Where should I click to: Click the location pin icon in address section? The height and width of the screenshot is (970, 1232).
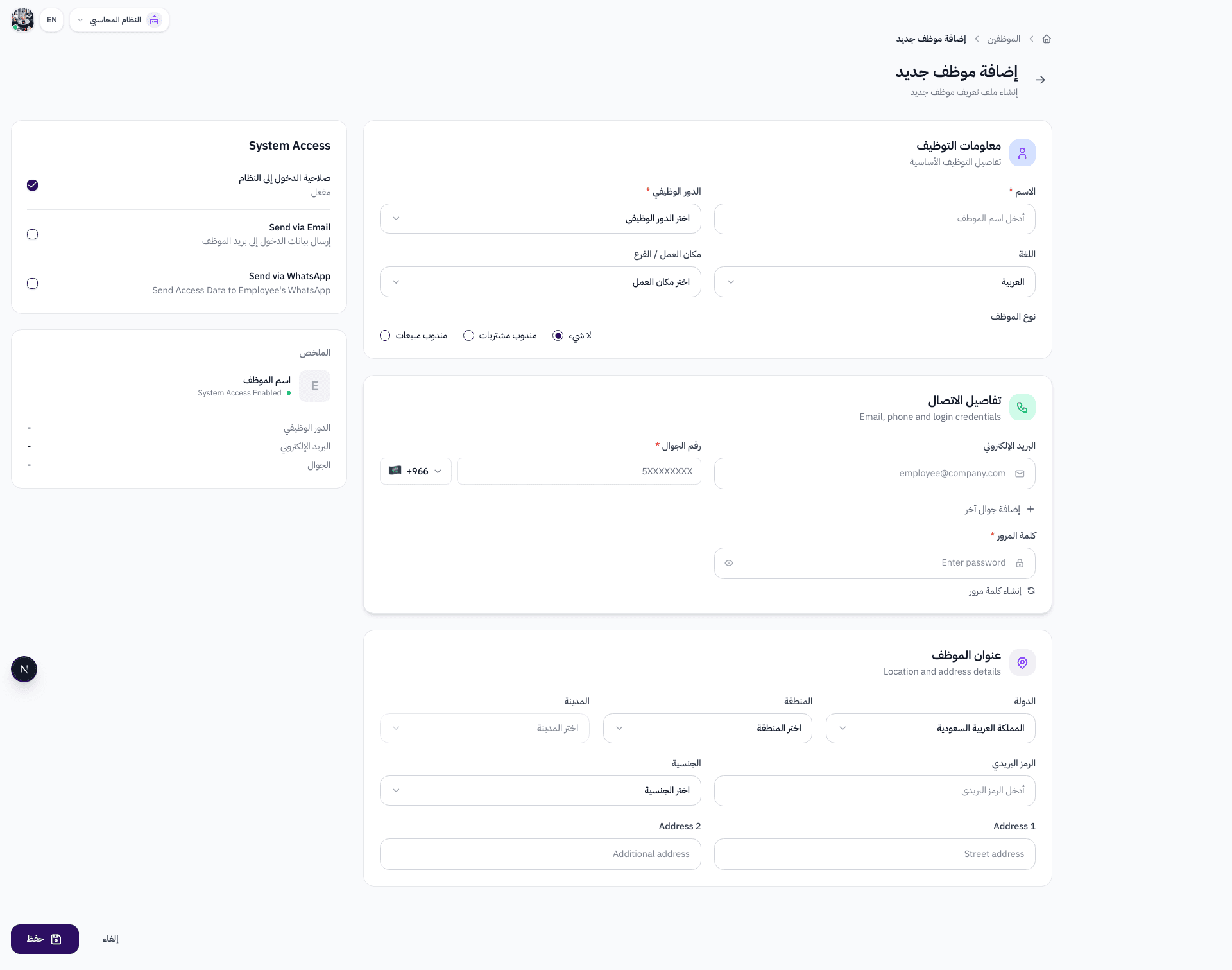coord(1022,663)
